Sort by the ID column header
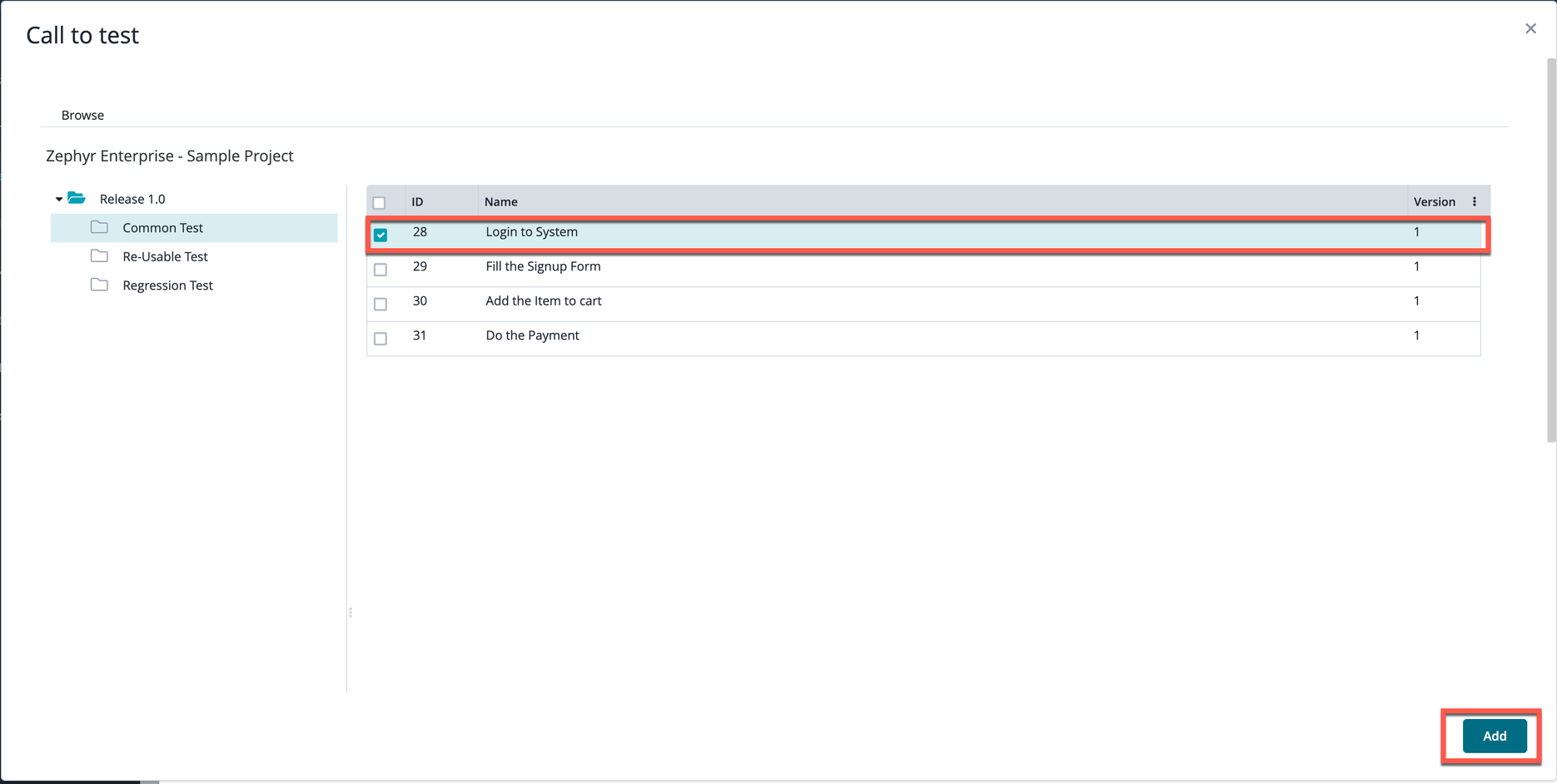 coord(417,201)
